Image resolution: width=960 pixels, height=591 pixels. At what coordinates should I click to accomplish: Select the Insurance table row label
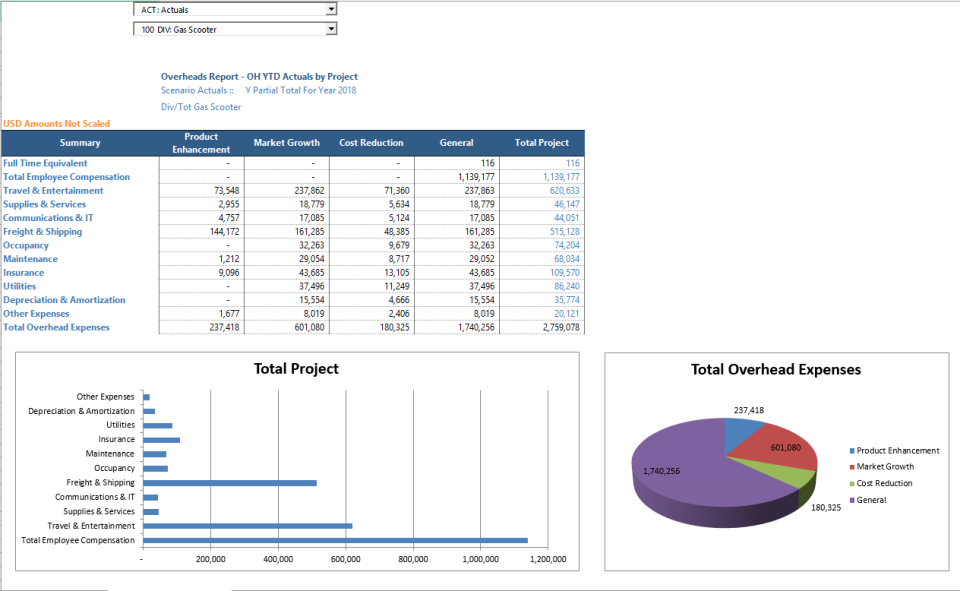point(24,273)
